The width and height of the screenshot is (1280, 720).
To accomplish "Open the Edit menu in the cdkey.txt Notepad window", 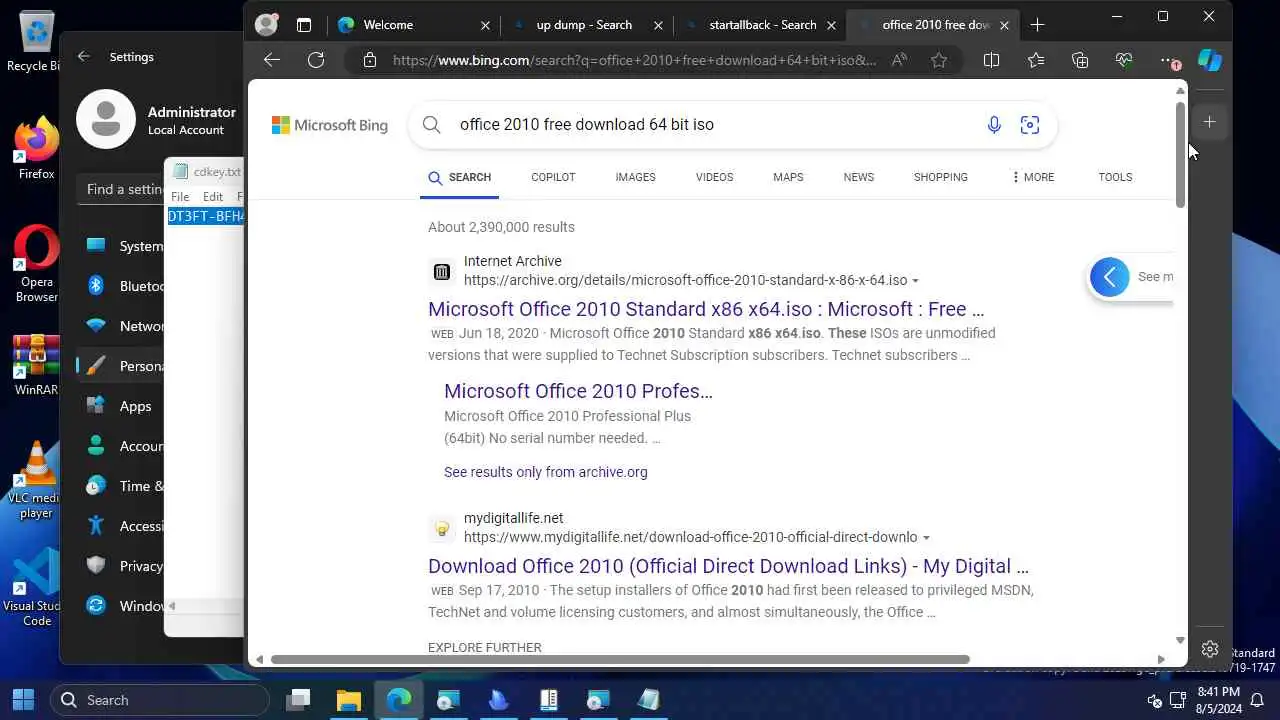I will tap(213, 197).
